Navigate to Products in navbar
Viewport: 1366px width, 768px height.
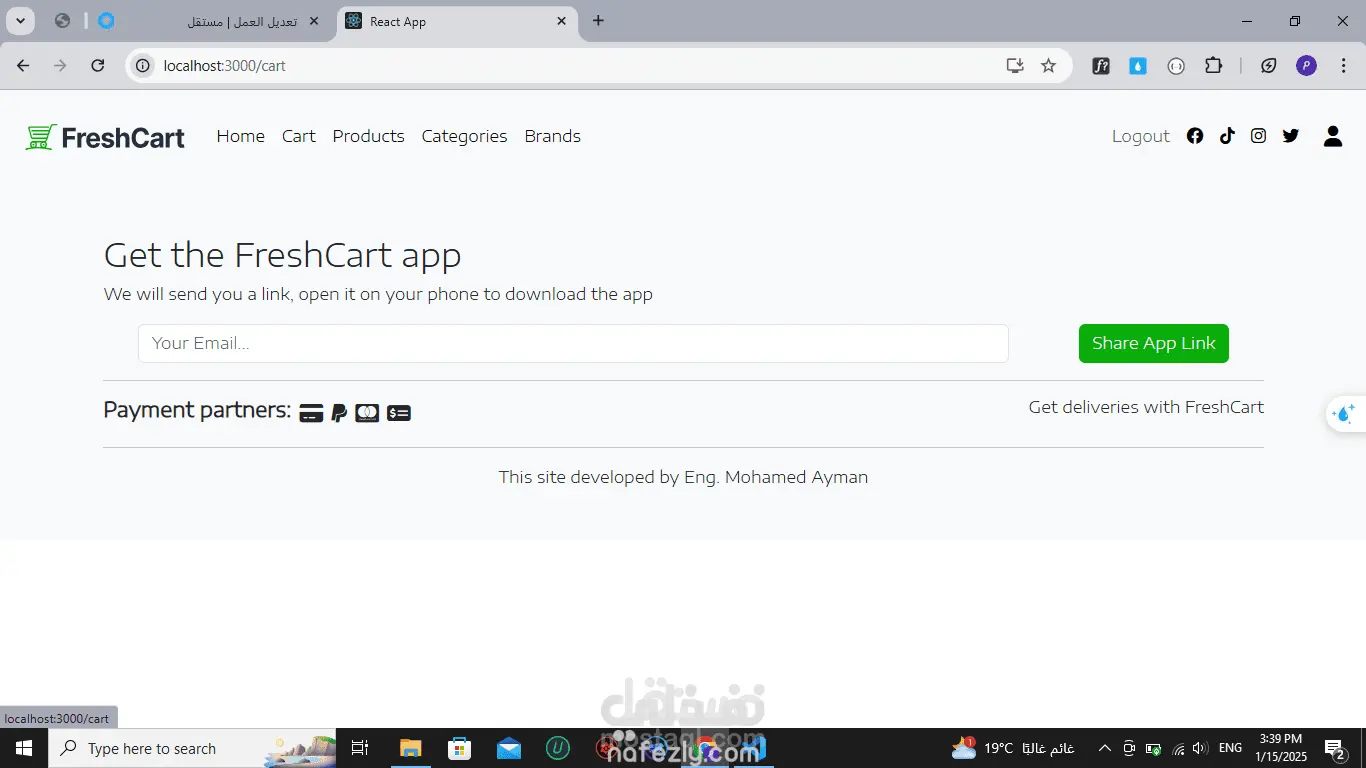[368, 136]
